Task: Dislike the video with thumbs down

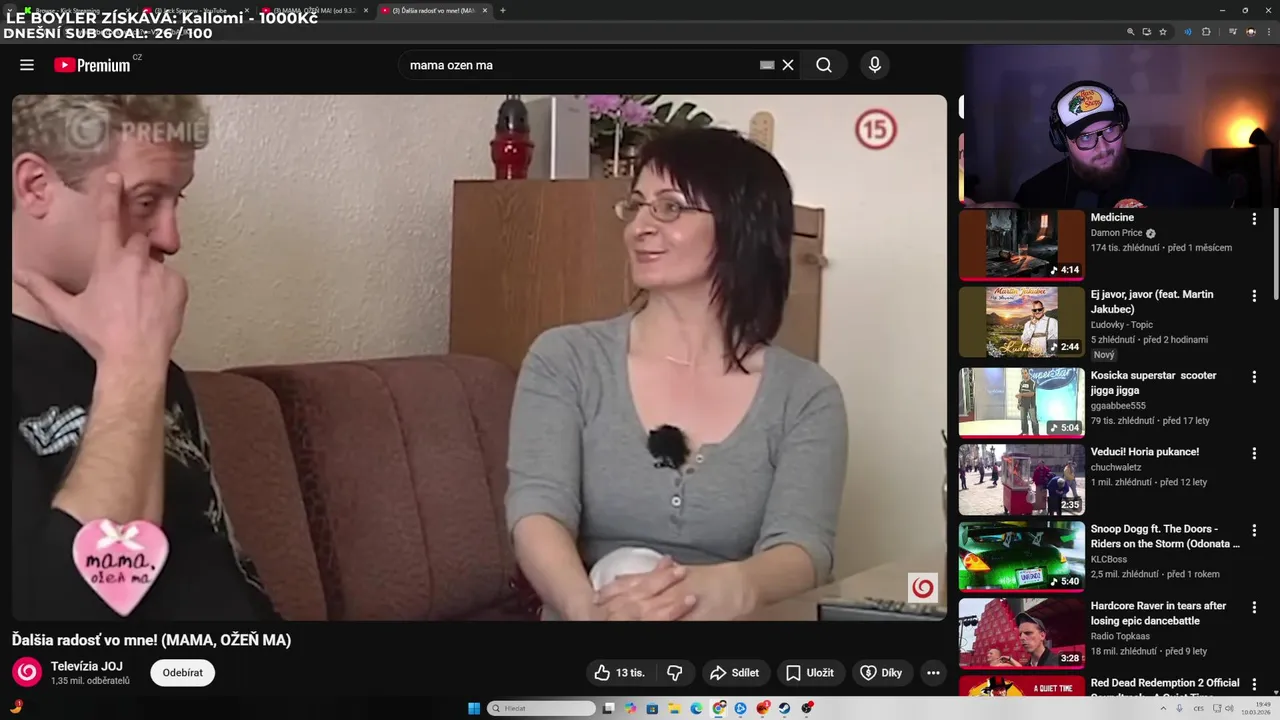Action: point(675,673)
